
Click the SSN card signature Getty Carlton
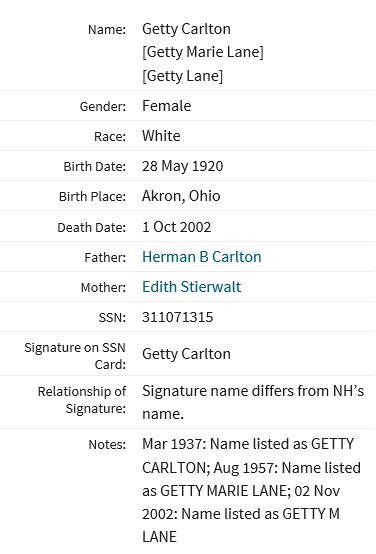pos(186,354)
